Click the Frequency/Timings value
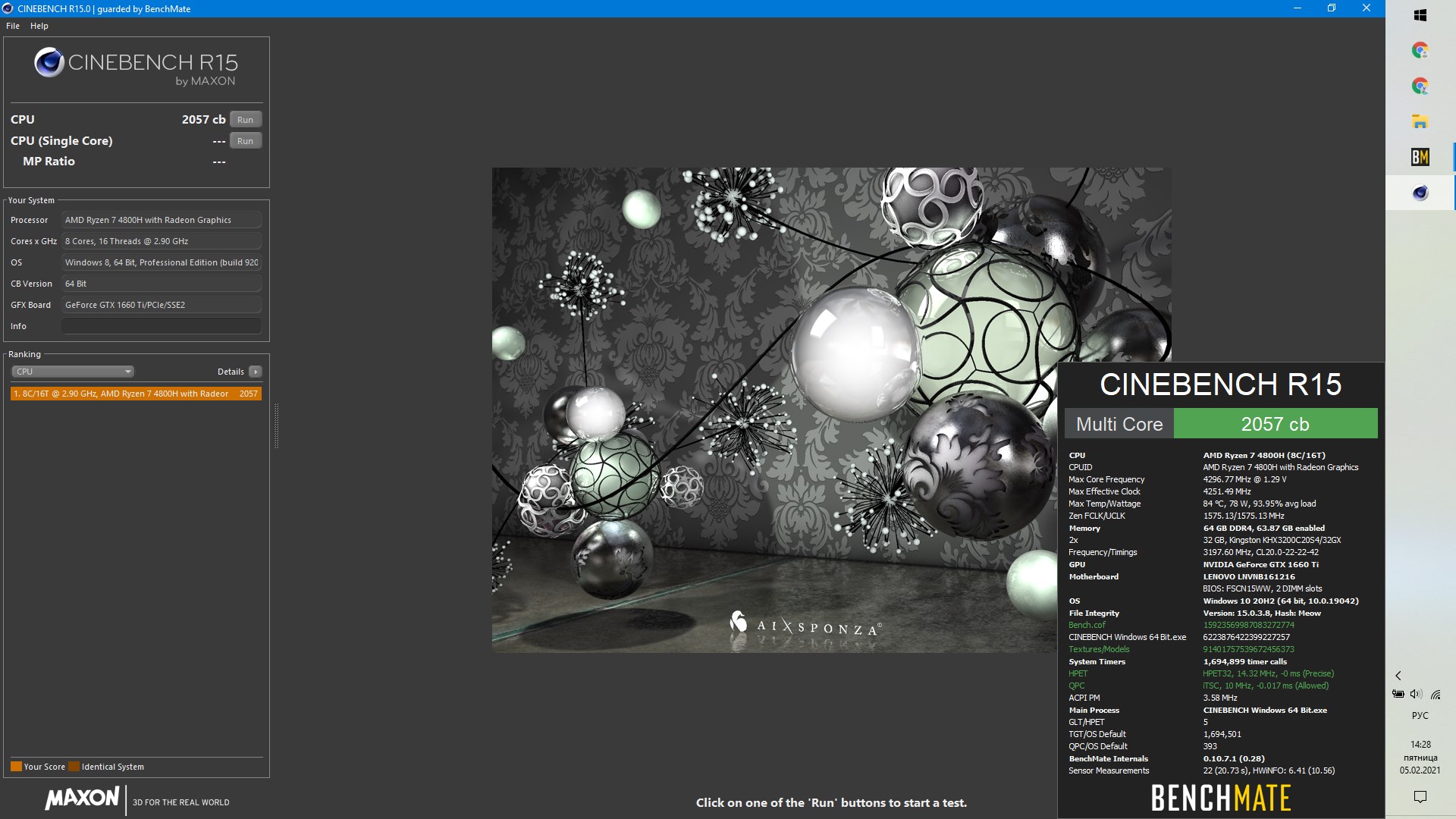Screen dimensions: 1456x819 tap(1260, 553)
